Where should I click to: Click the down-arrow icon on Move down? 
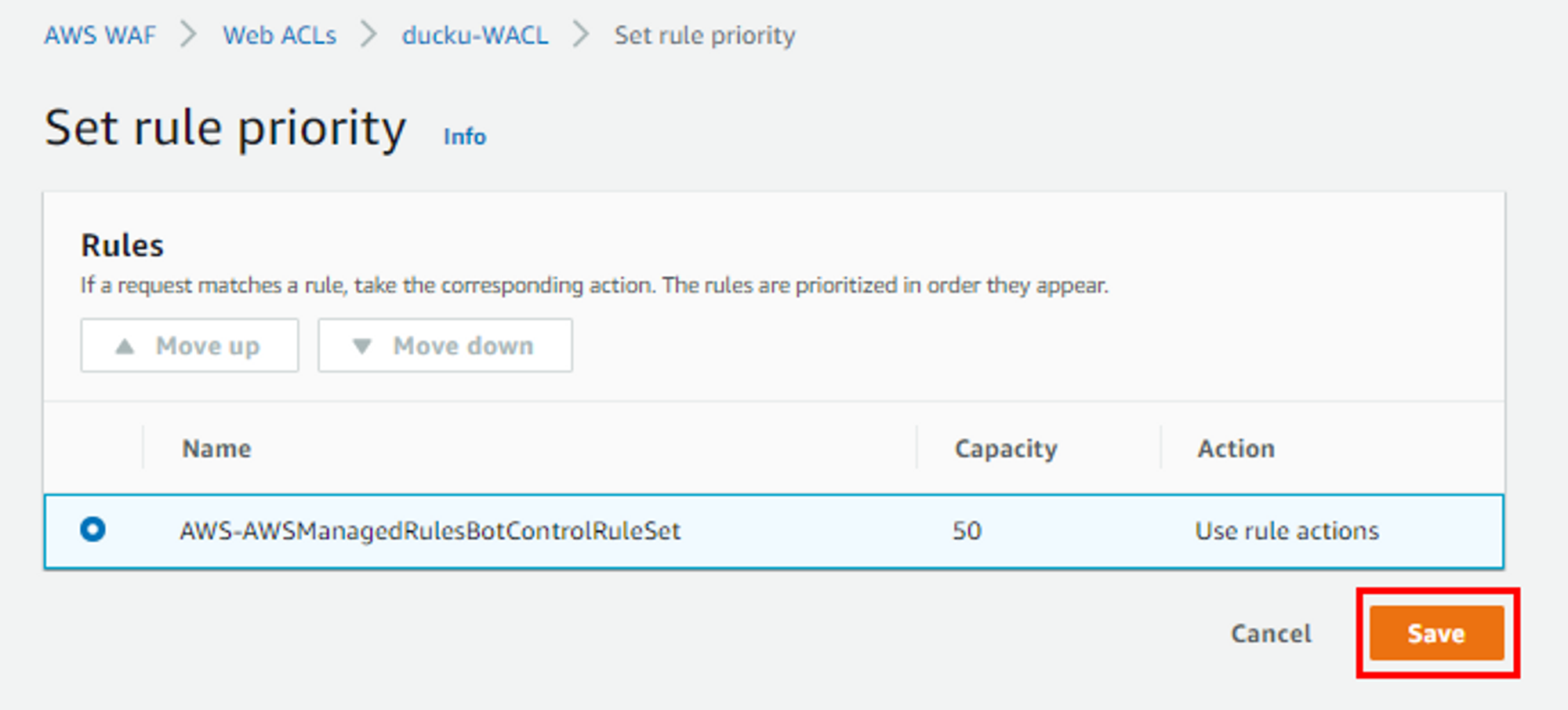361,346
